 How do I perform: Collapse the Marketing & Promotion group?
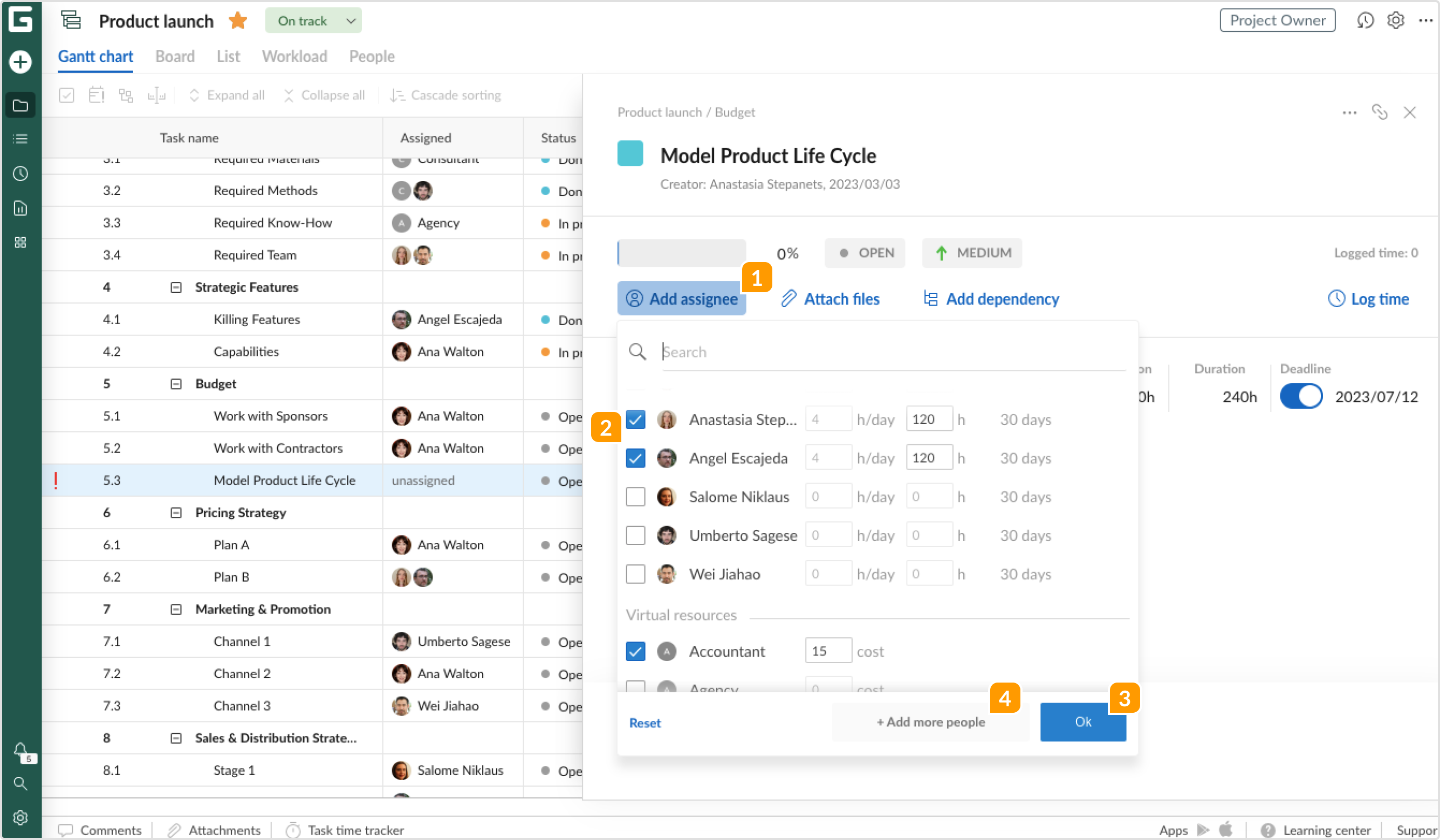(176, 610)
